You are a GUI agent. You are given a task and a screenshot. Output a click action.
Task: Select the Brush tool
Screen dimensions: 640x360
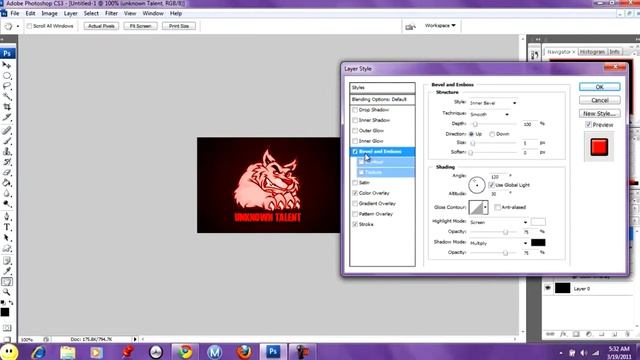7,141
